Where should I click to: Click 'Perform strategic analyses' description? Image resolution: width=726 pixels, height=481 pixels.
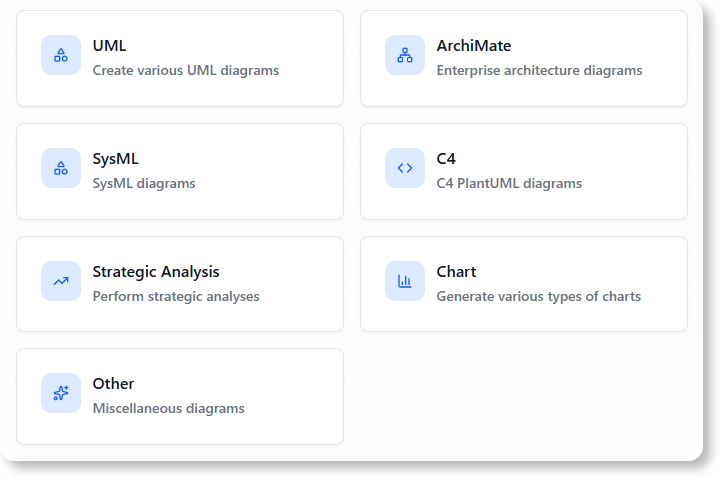(x=175, y=297)
